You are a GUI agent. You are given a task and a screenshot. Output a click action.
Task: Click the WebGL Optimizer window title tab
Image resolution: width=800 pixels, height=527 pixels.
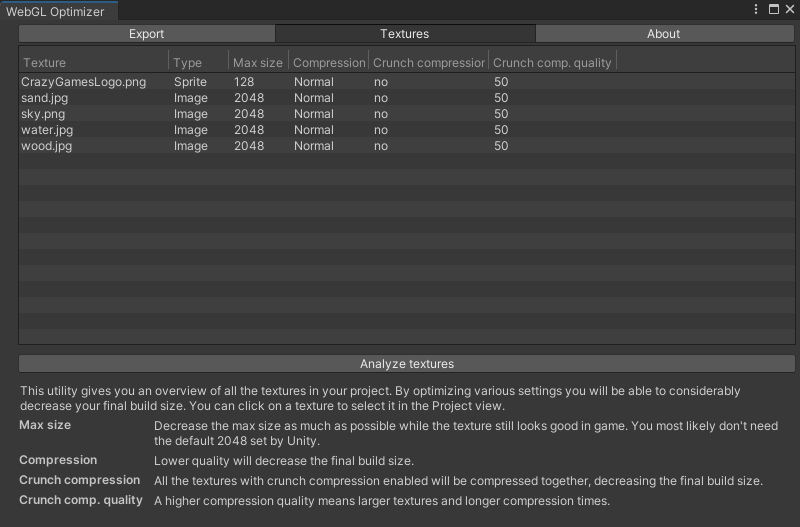(56, 11)
